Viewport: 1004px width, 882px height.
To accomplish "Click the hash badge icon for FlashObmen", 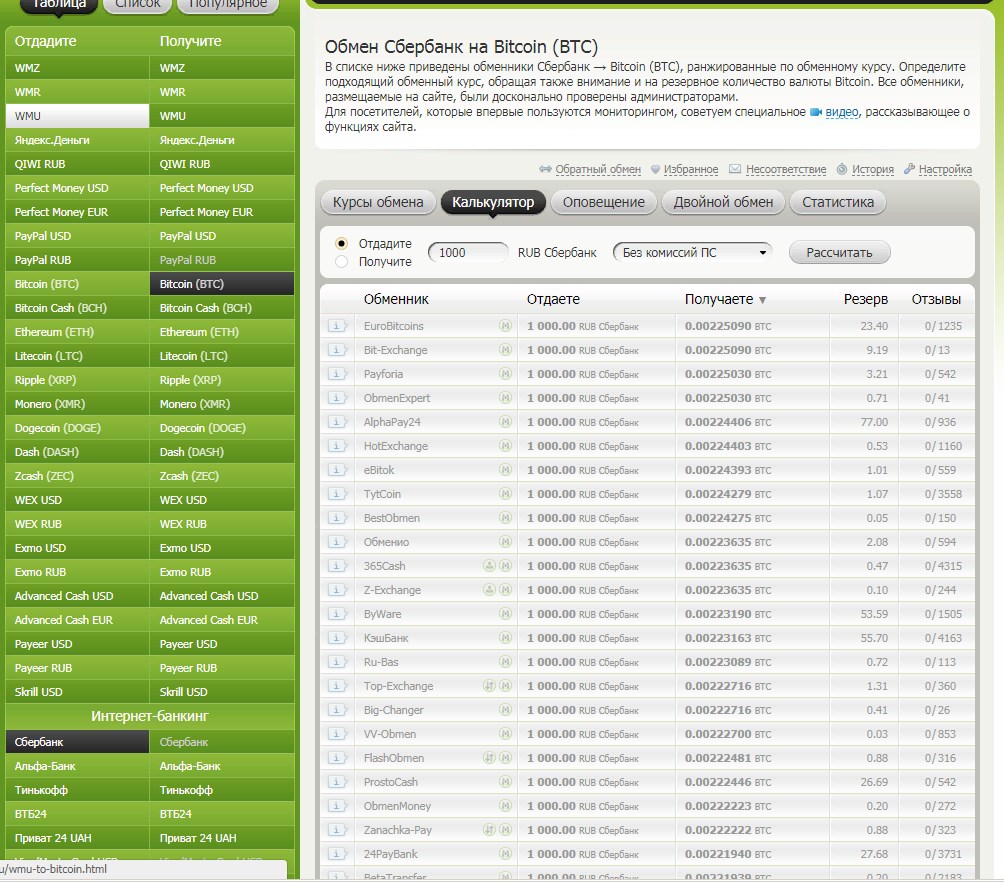I will [x=489, y=758].
